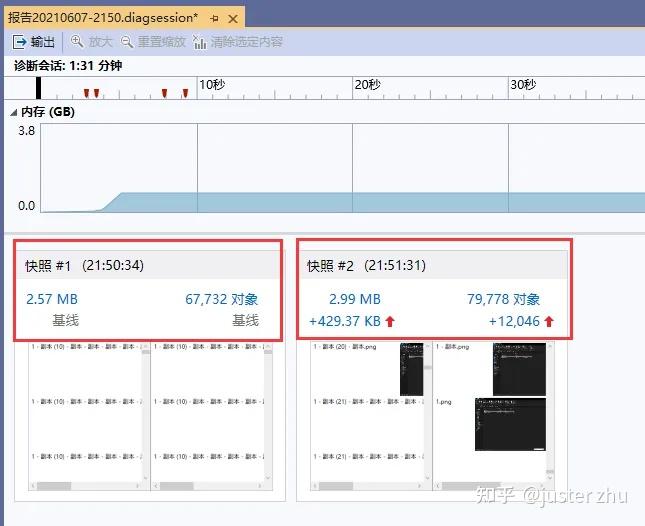The width and height of the screenshot is (645, 526).
Task: Open the +12,046 objects diff link
Action: pyautogui.click(x=514, y=321)
